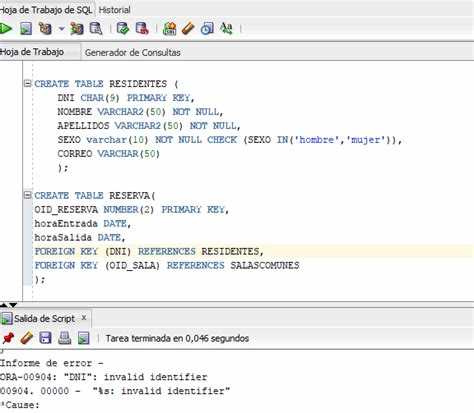Switch to the Hoja de Trabajo de SQL tab

tap(47, 10)
